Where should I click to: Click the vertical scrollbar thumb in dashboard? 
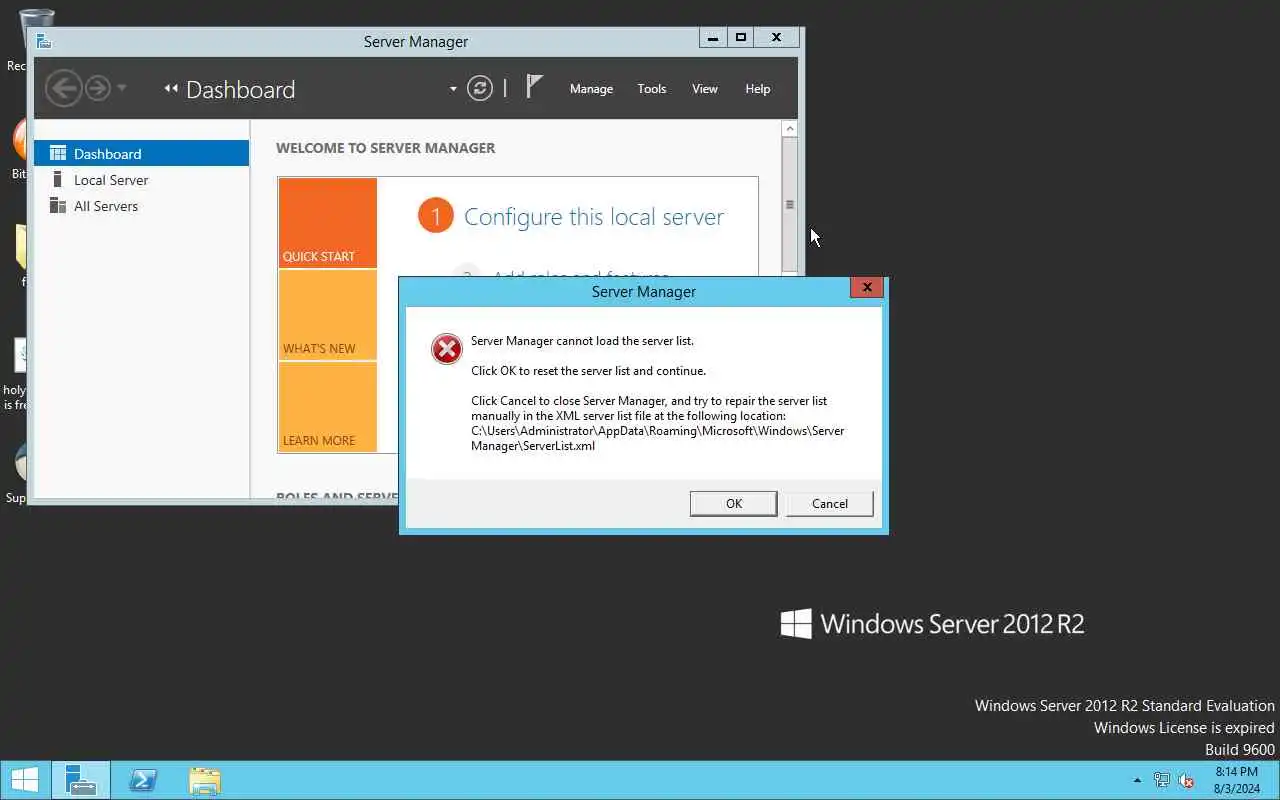(789, 204)
